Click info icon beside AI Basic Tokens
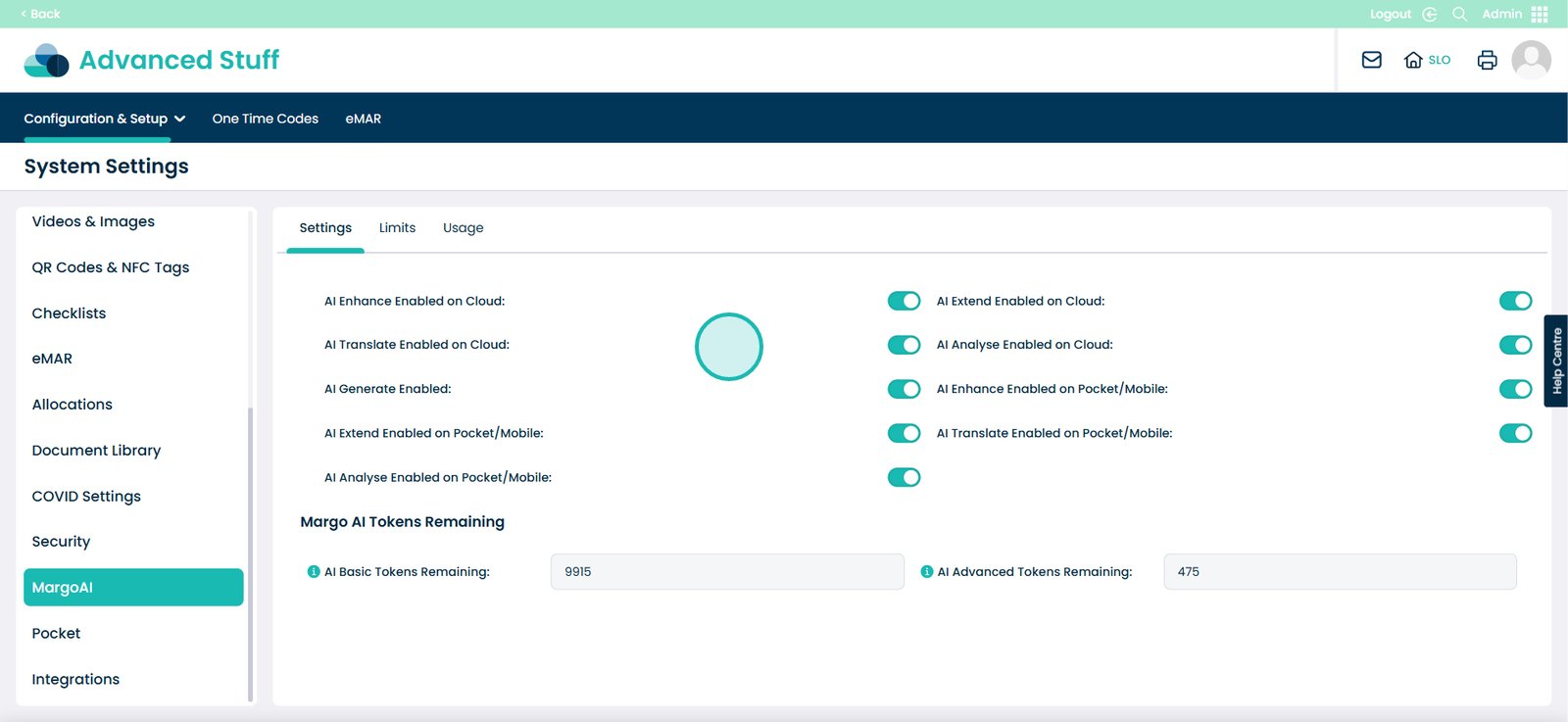Image resolution: width=1568 pixels, height=722 pixels. (x=314, y=571)
